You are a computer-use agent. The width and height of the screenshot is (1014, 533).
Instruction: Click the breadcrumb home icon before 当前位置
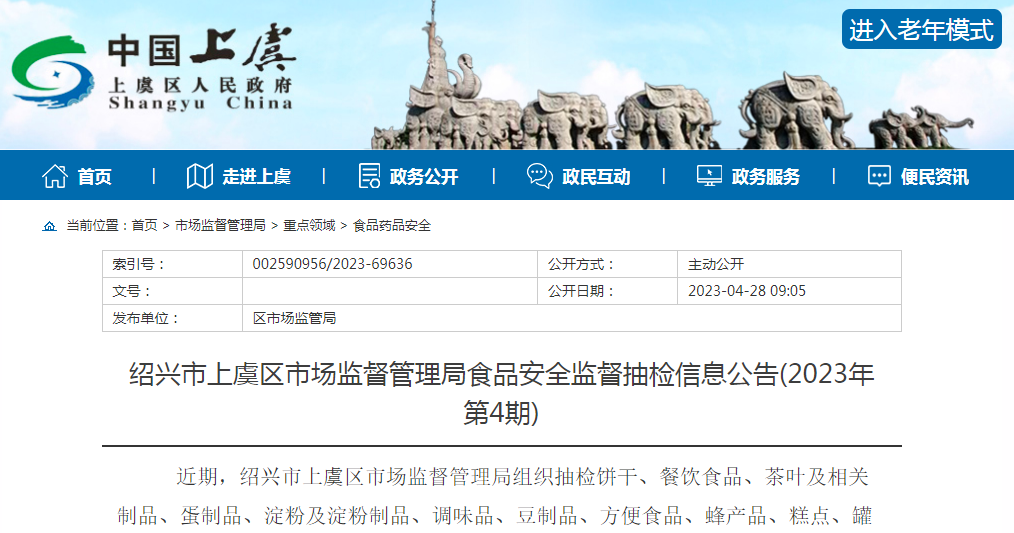click(50, 226)
